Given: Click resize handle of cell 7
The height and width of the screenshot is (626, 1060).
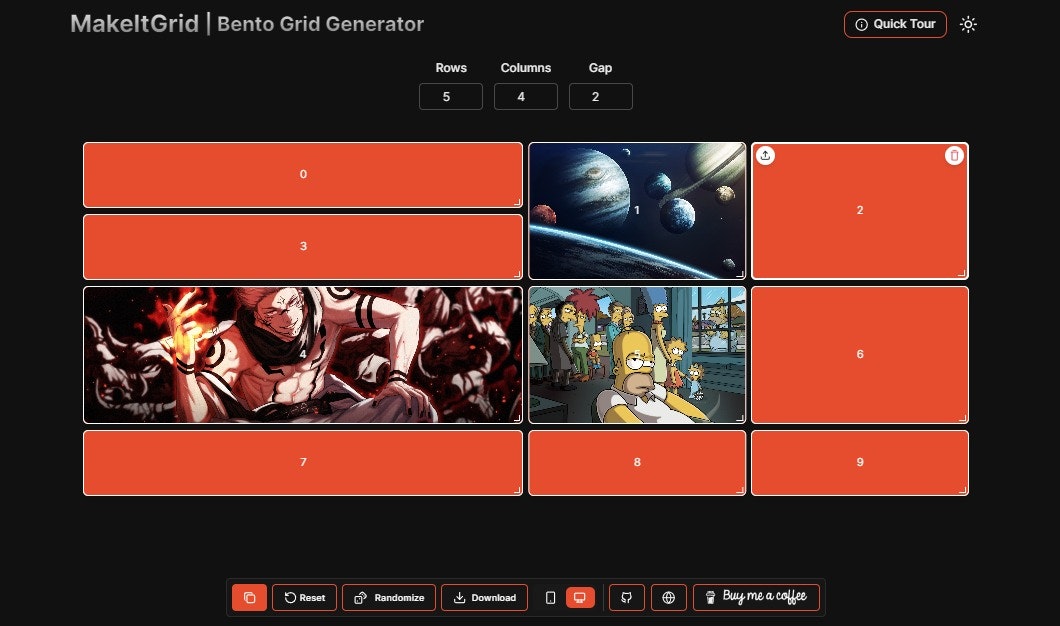Looking at the screenshot, I should (517, 490).
